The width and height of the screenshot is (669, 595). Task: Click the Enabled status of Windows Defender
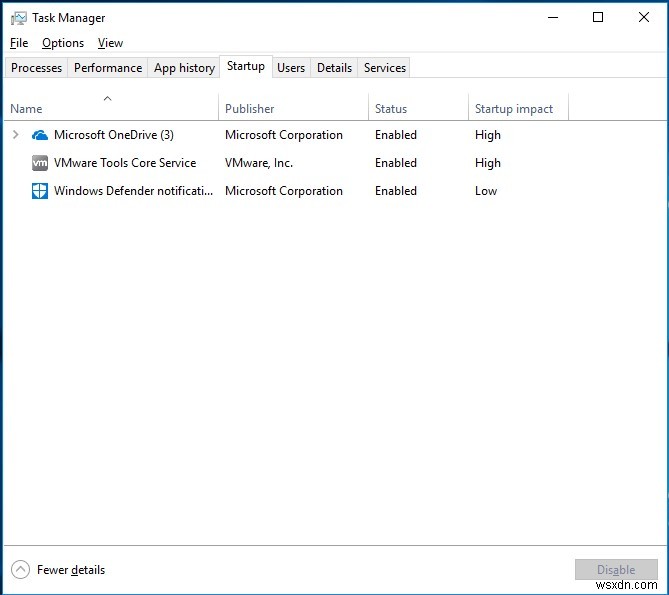coord(396,191)
